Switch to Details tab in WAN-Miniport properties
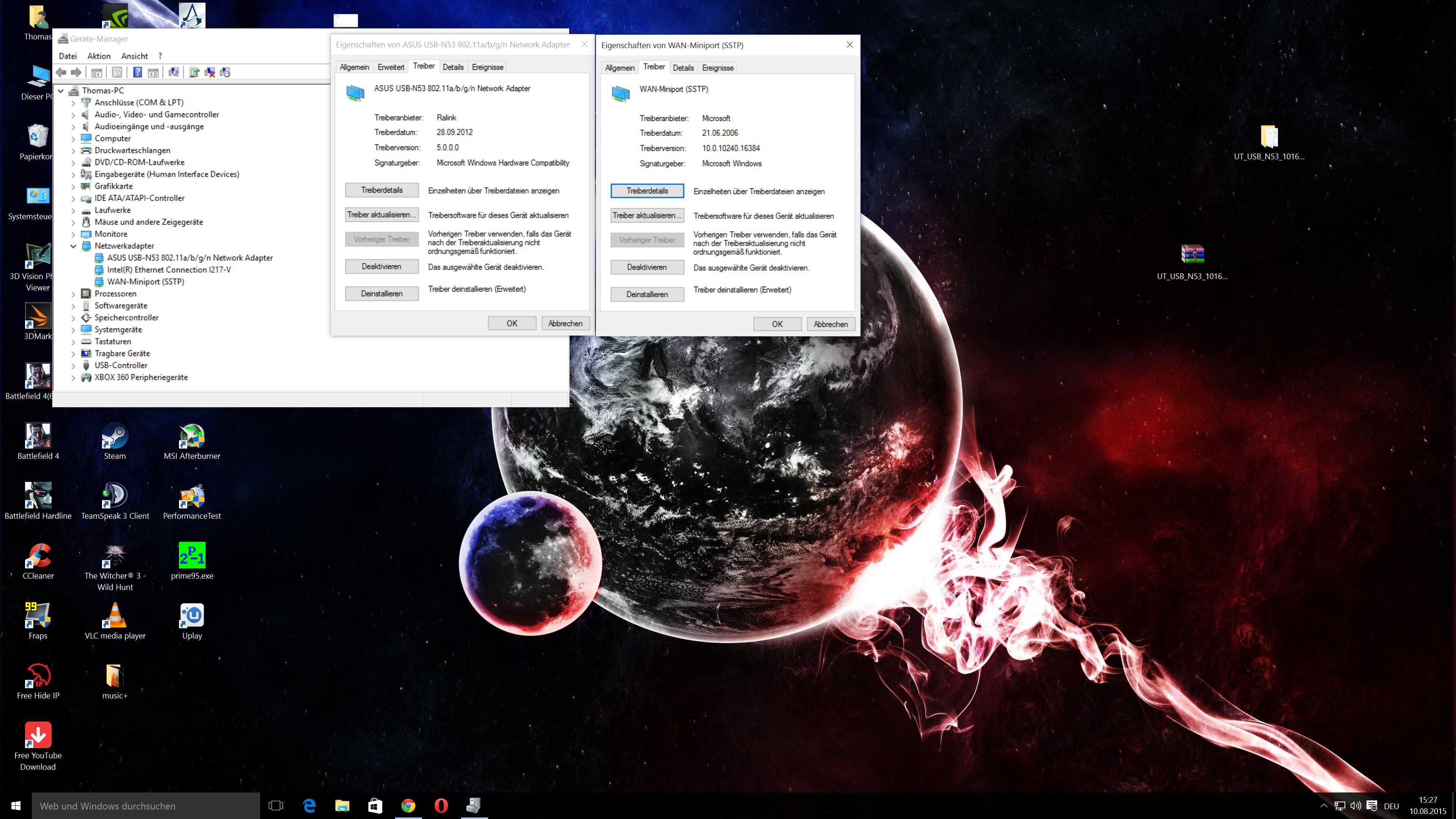Screen dimensions: 1456x819 (x=683, y=68)
